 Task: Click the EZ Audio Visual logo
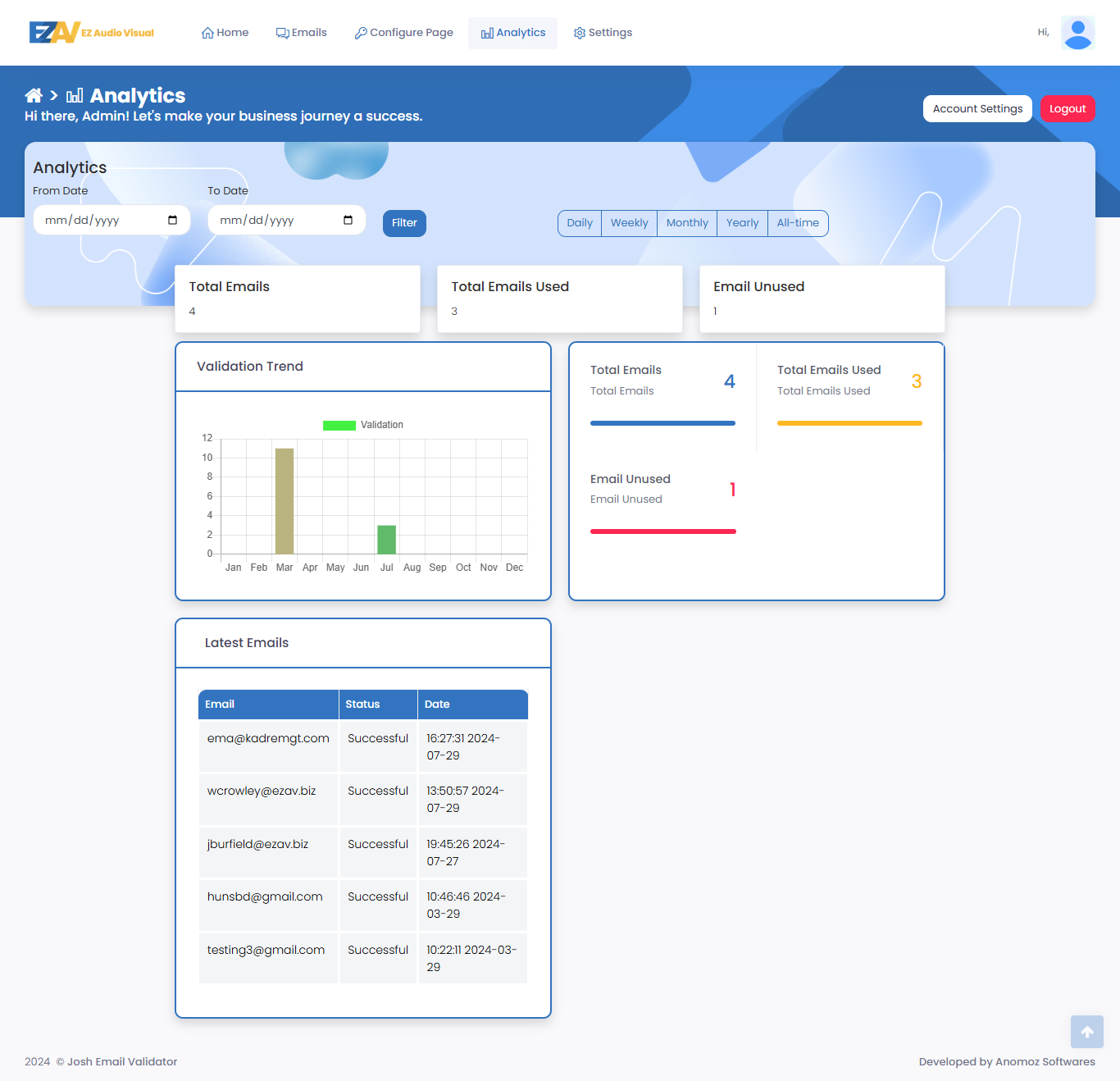pyautogui.click(x=90, y=33)
